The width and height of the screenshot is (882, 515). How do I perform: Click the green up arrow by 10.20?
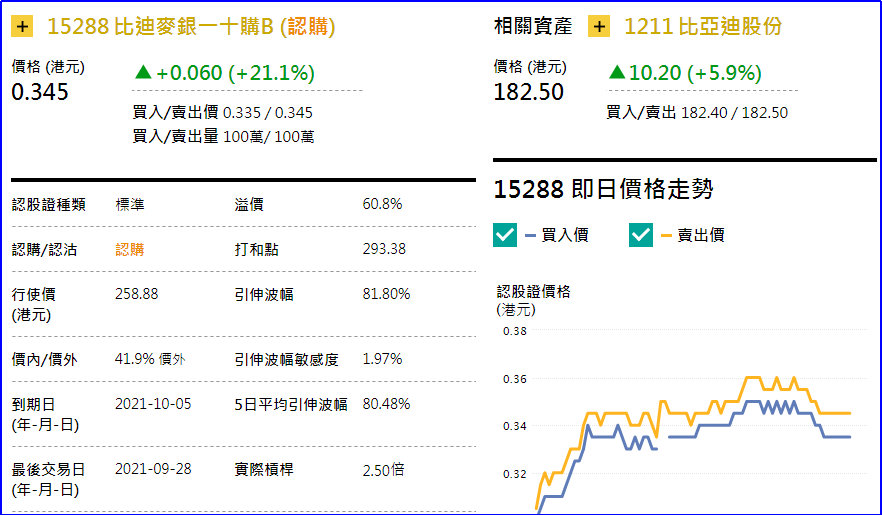pyautogui.click(x=617, y=72)
